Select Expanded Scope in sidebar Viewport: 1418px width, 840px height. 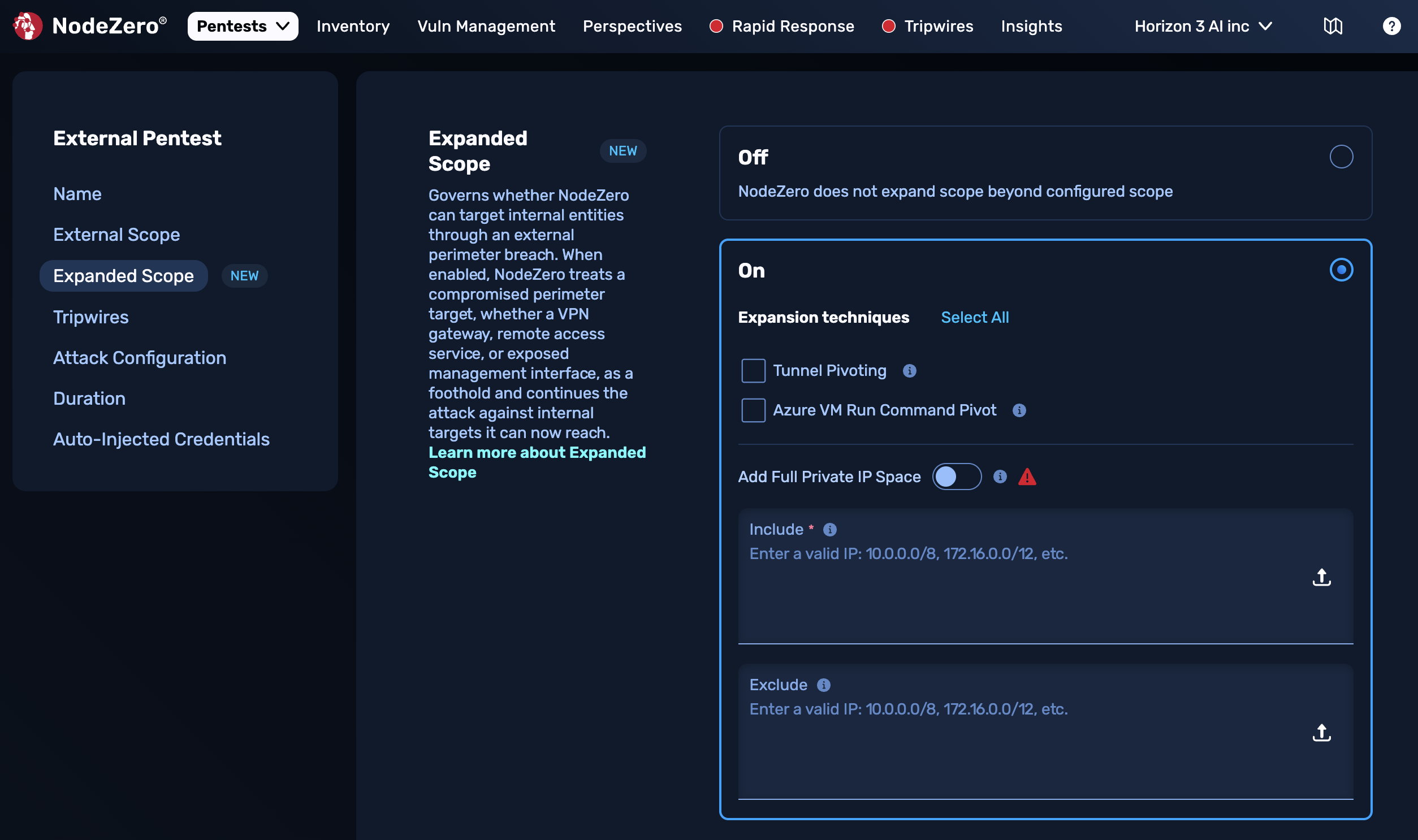point(123,276)
